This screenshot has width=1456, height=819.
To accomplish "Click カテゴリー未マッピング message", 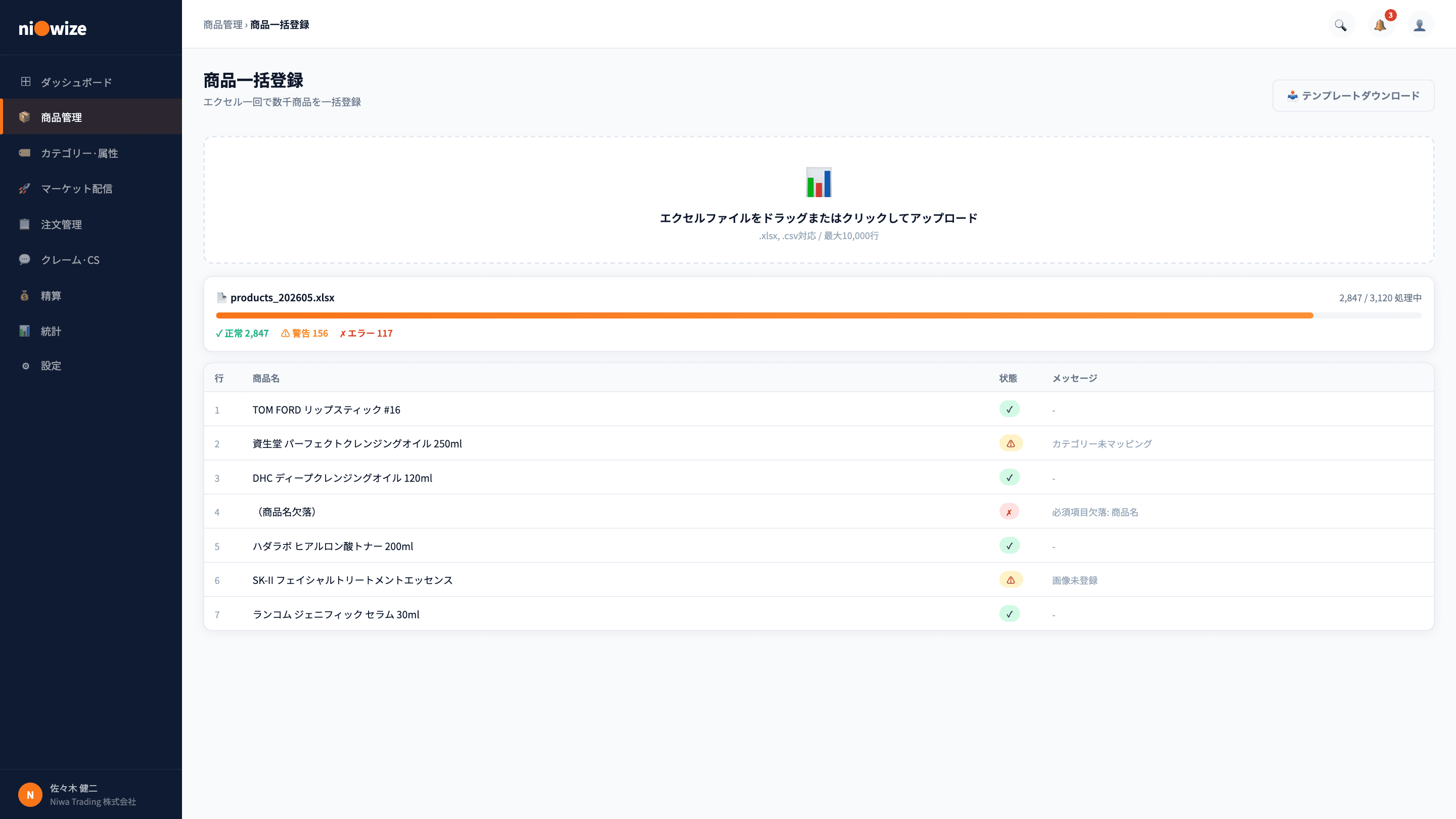I will tap(1102, 444).
